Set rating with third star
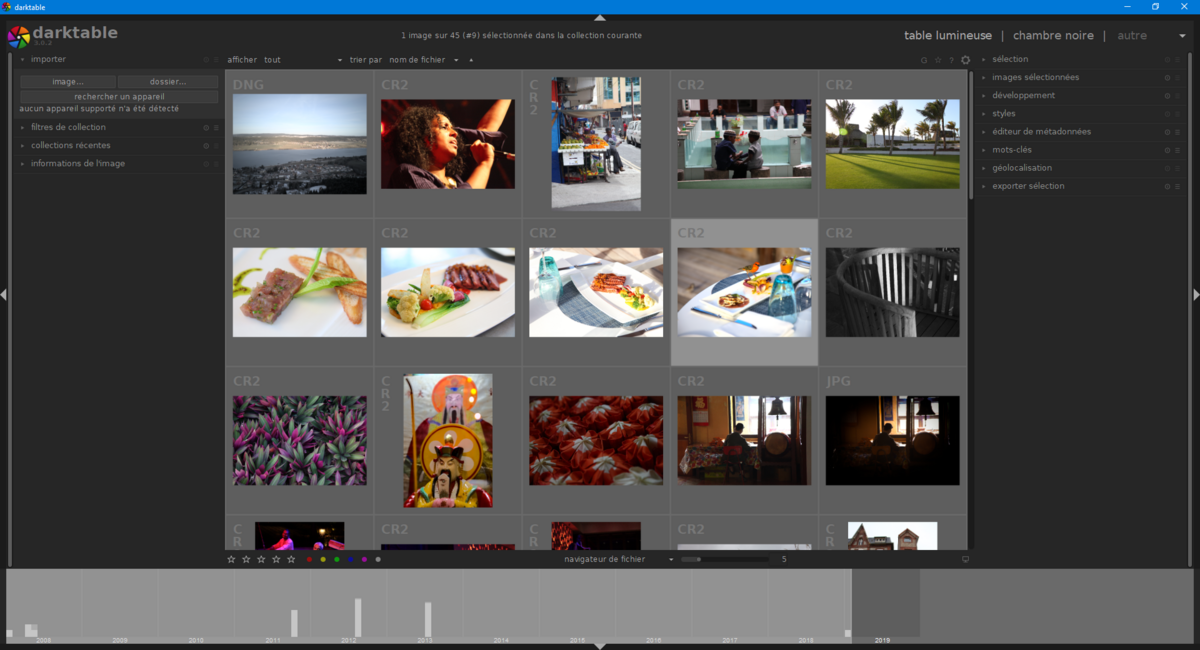The width and height of the screenshot is (1200, 650). [261, 560]
